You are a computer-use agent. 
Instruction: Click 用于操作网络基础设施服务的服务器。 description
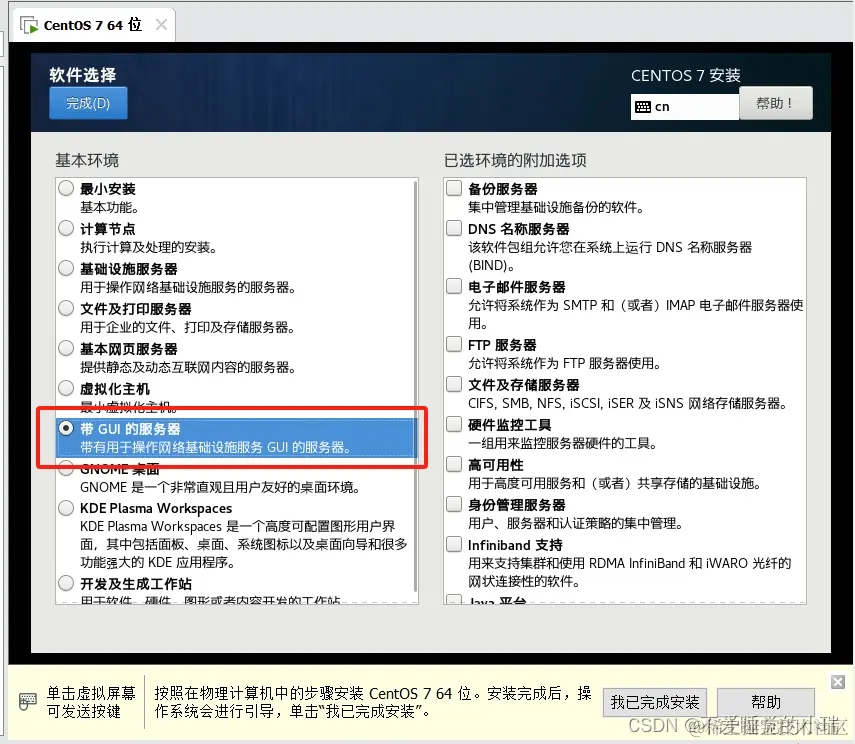pos(188,287)
